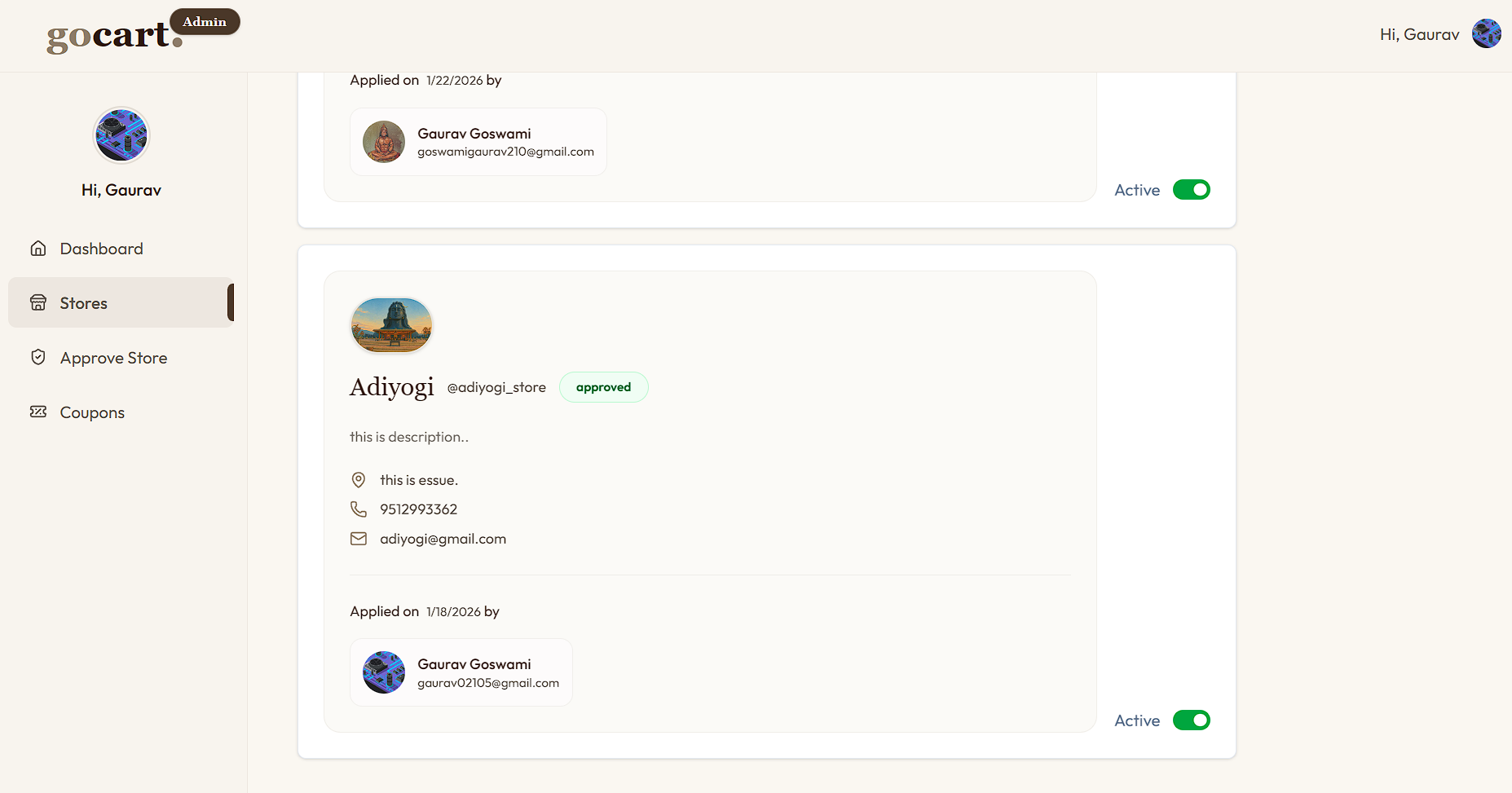Viewport: 1512px width, 793px height.
Task: Click applicant avatar for goswamigaurav210 user
Action: (384, 142)
